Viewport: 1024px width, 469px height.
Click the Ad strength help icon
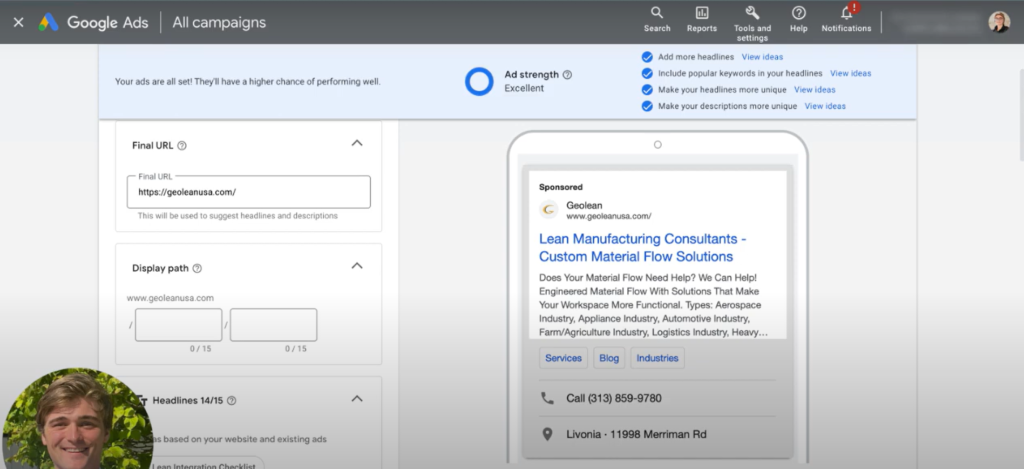tap(567, 75)
